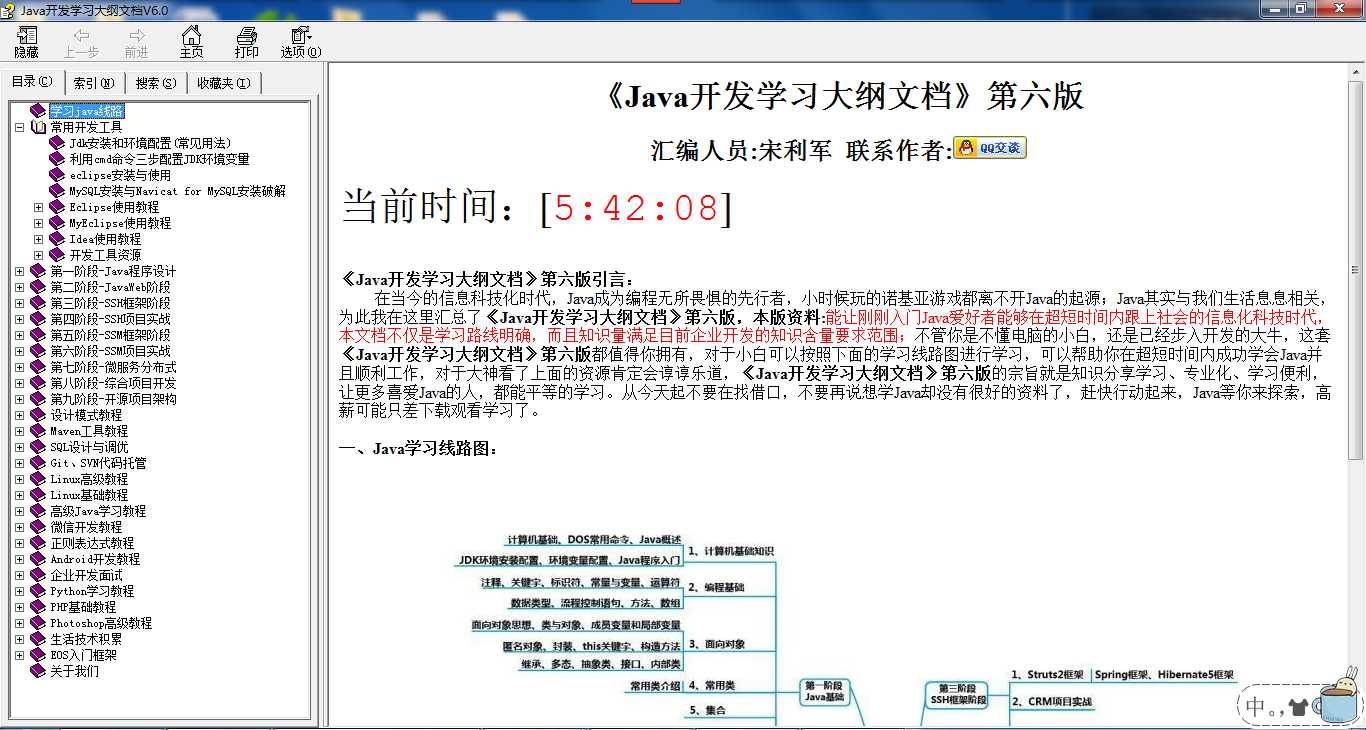Image resolution: width=1366 pixels, height=730 pixels.
Task: Click book icon beside 高级Java学习教程
Action: coord(38,511)
